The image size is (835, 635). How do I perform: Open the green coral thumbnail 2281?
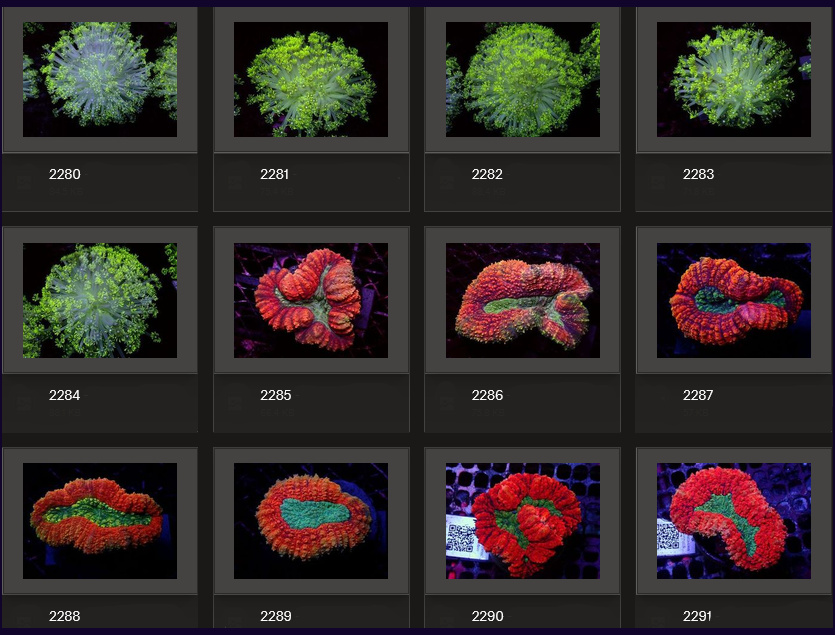pyautogui.click(x=311, y=79)
